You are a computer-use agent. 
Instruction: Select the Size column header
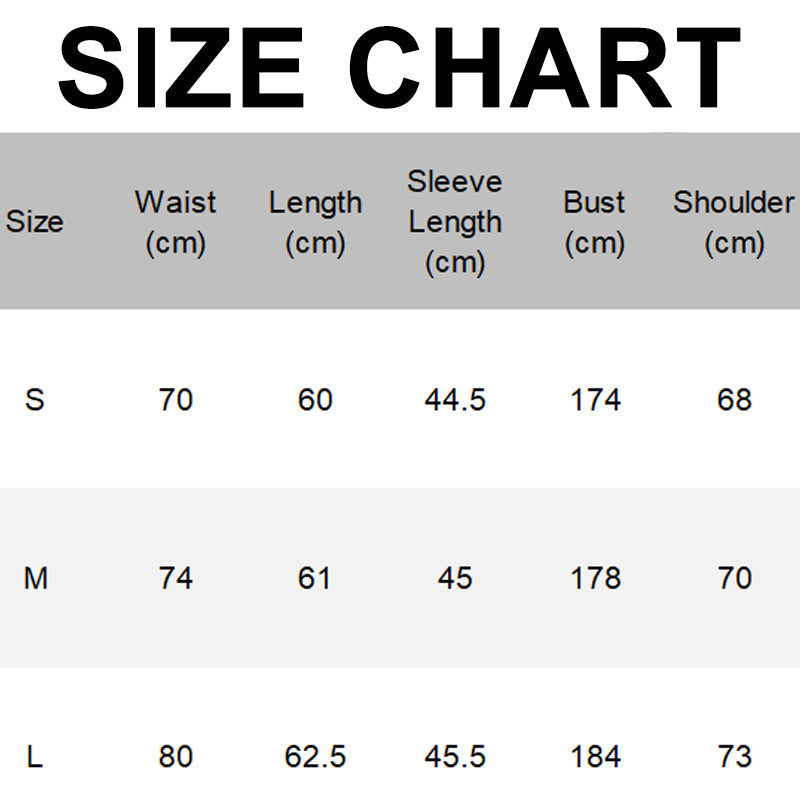[35, 221]
